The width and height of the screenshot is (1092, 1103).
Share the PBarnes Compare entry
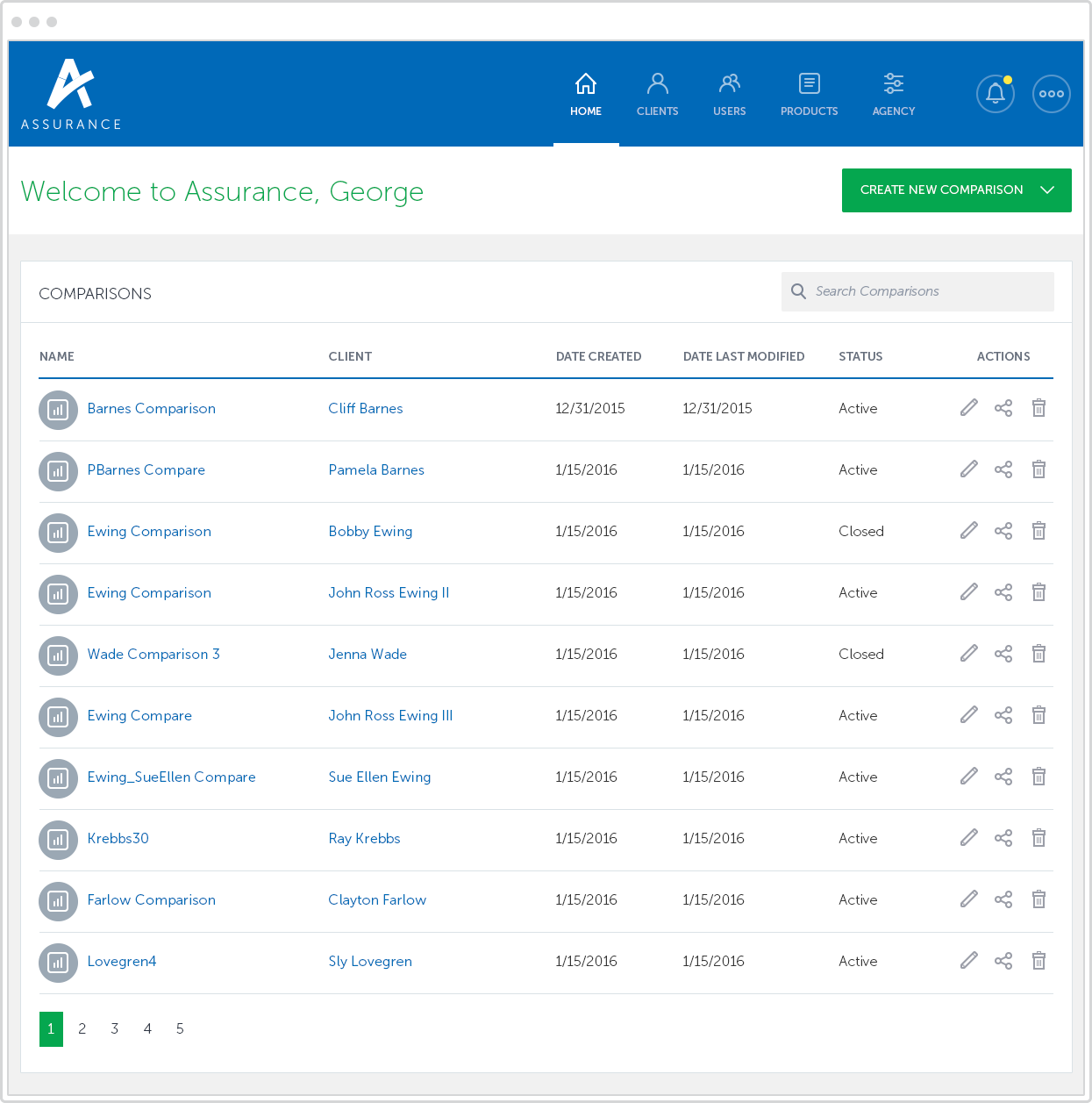coord(1003,469)
